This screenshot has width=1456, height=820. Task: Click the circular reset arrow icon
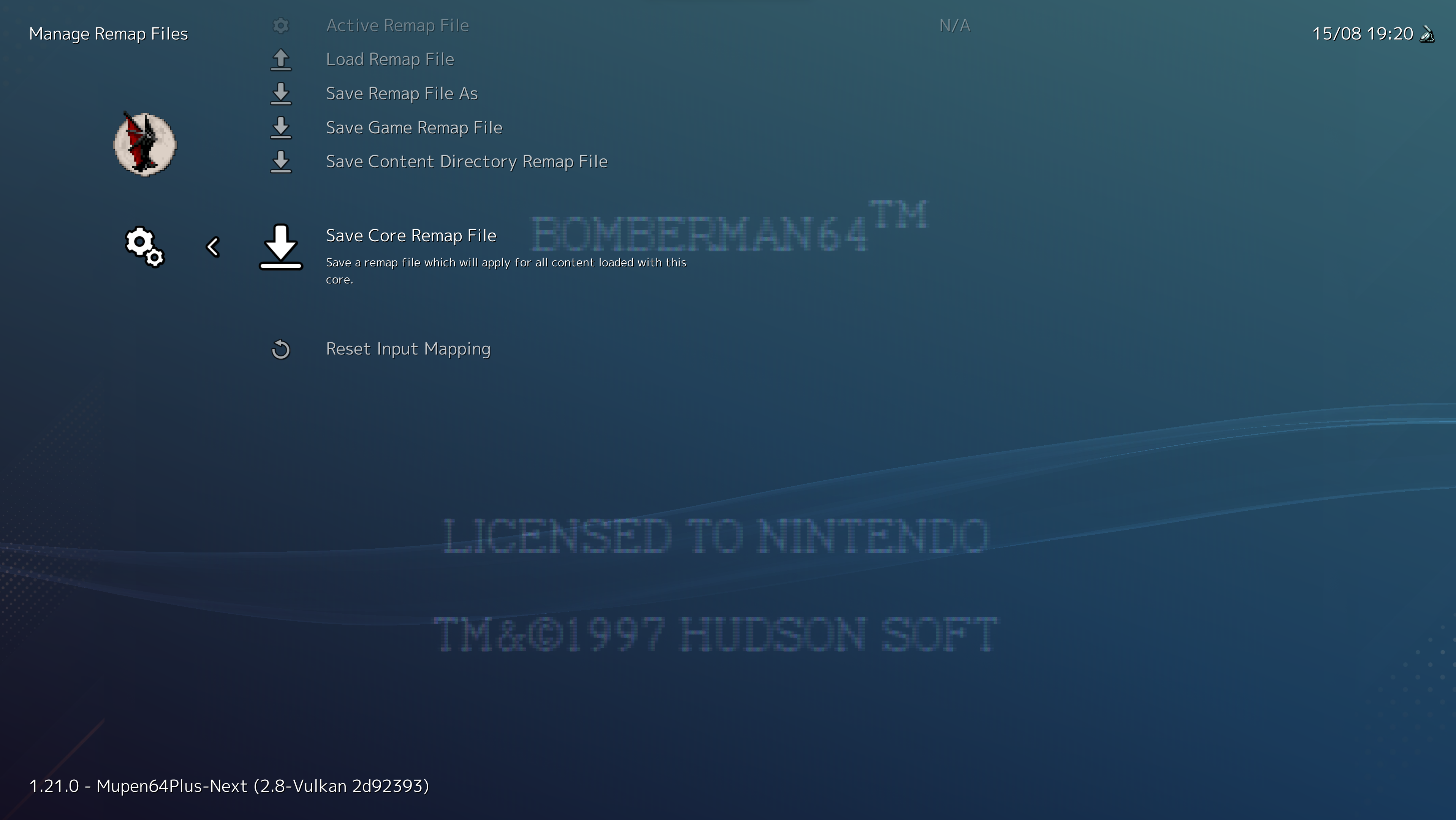coord(280,349)
